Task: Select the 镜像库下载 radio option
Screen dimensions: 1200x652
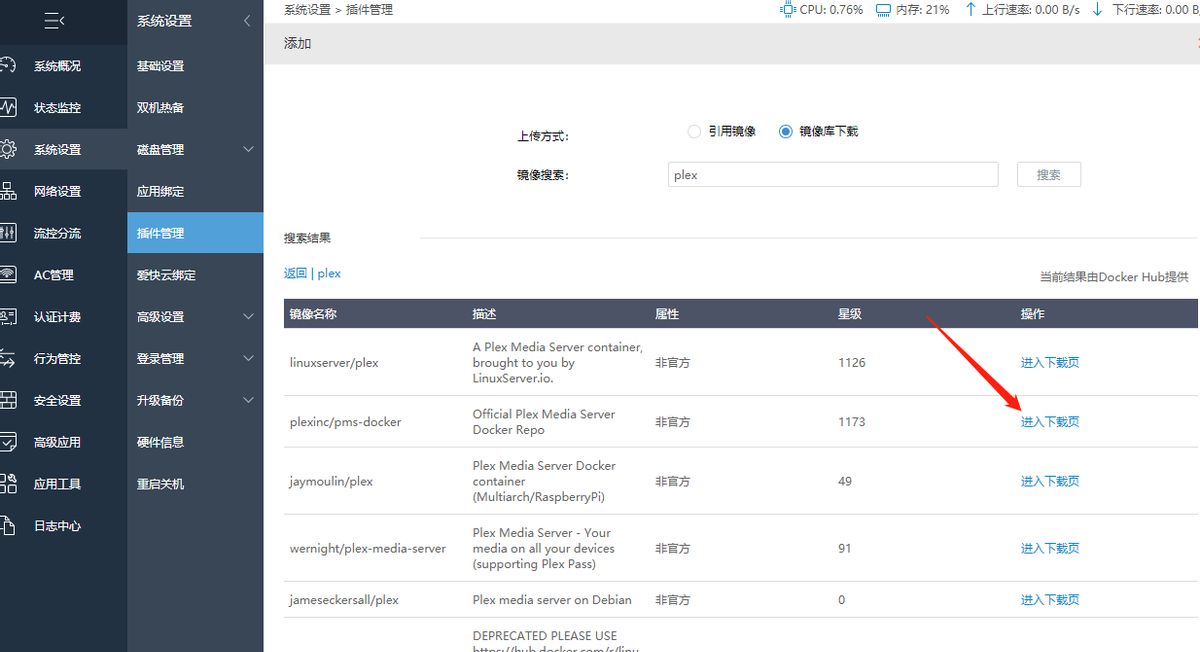Action: [x=785, y=131]
